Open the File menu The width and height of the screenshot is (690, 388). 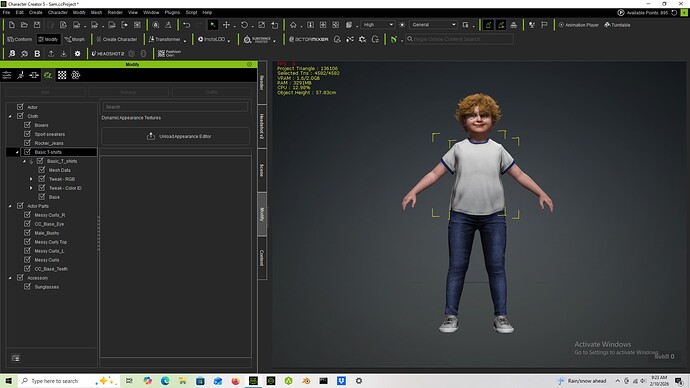pos(6,12)
